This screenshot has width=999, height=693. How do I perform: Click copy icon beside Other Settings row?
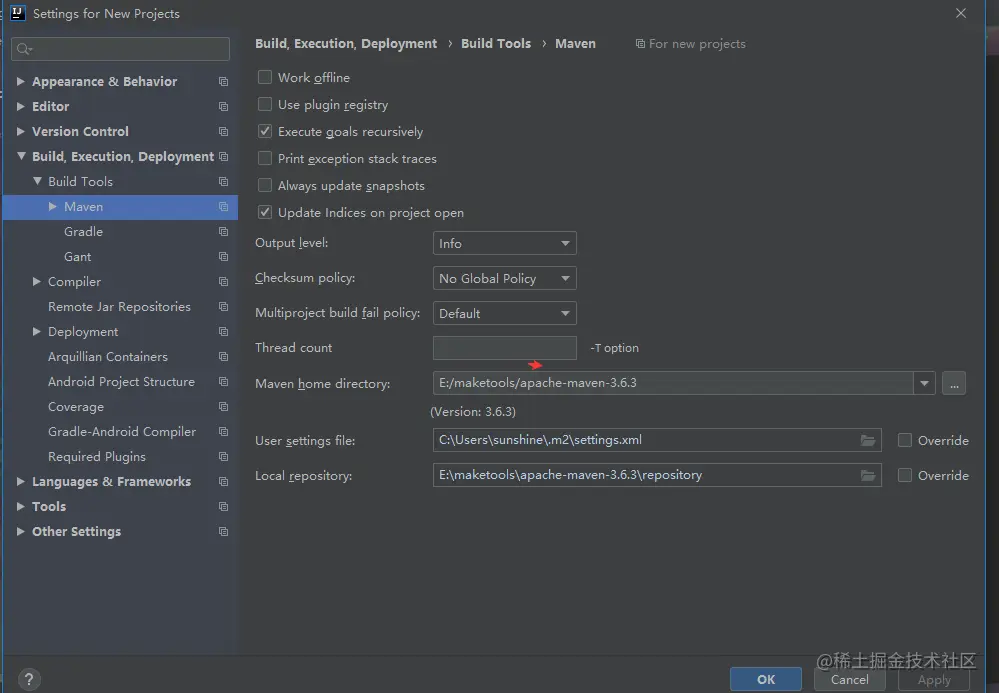[223, 531]
